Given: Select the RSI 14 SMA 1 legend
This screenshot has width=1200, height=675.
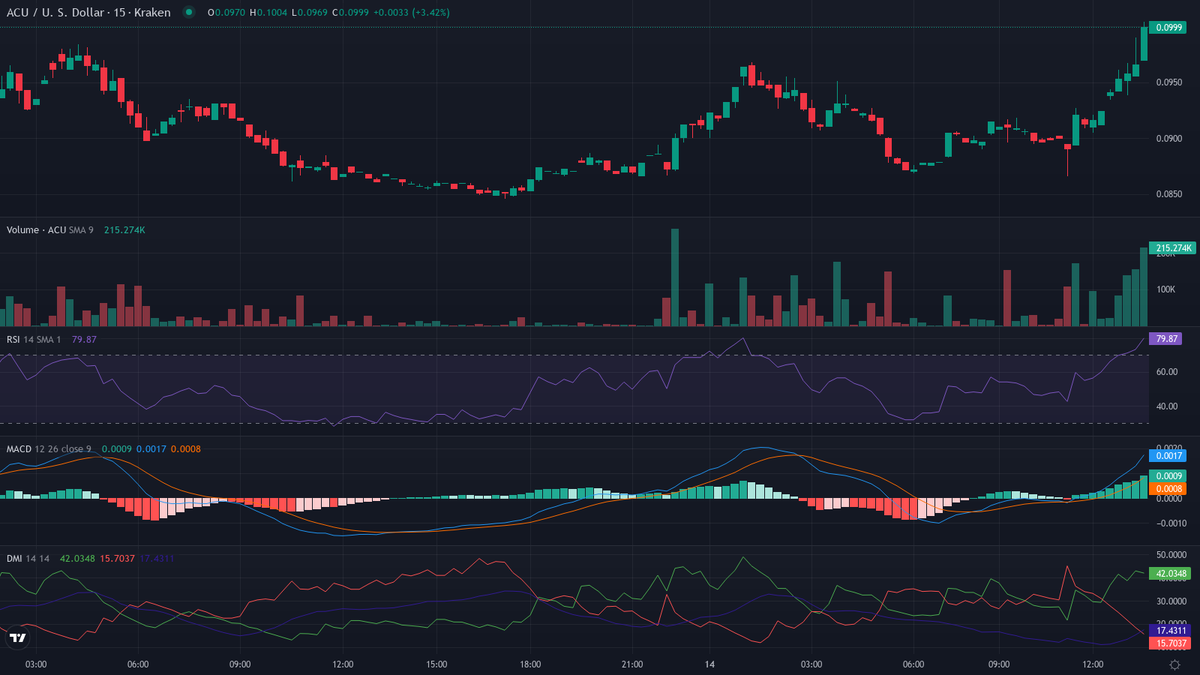Looking at the screenshot, I should 35,339.
